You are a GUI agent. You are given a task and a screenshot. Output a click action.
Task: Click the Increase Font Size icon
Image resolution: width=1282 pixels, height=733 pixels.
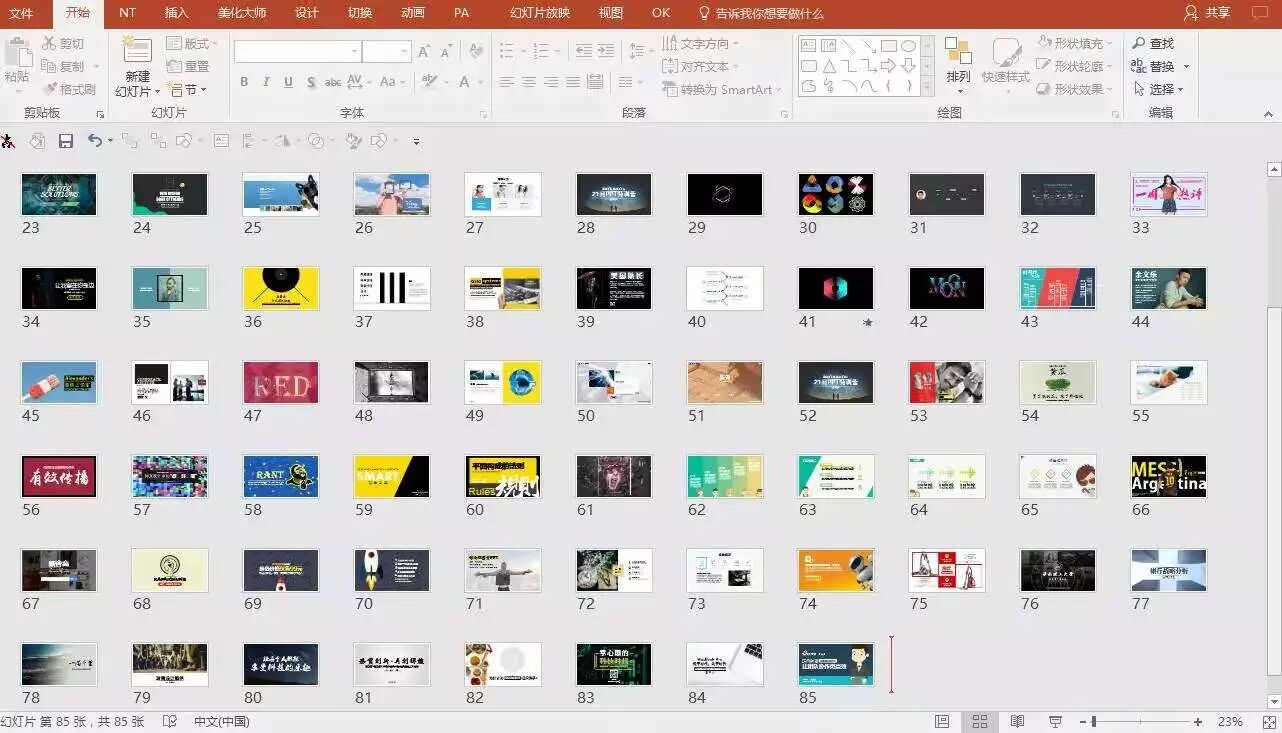(424, 51)
